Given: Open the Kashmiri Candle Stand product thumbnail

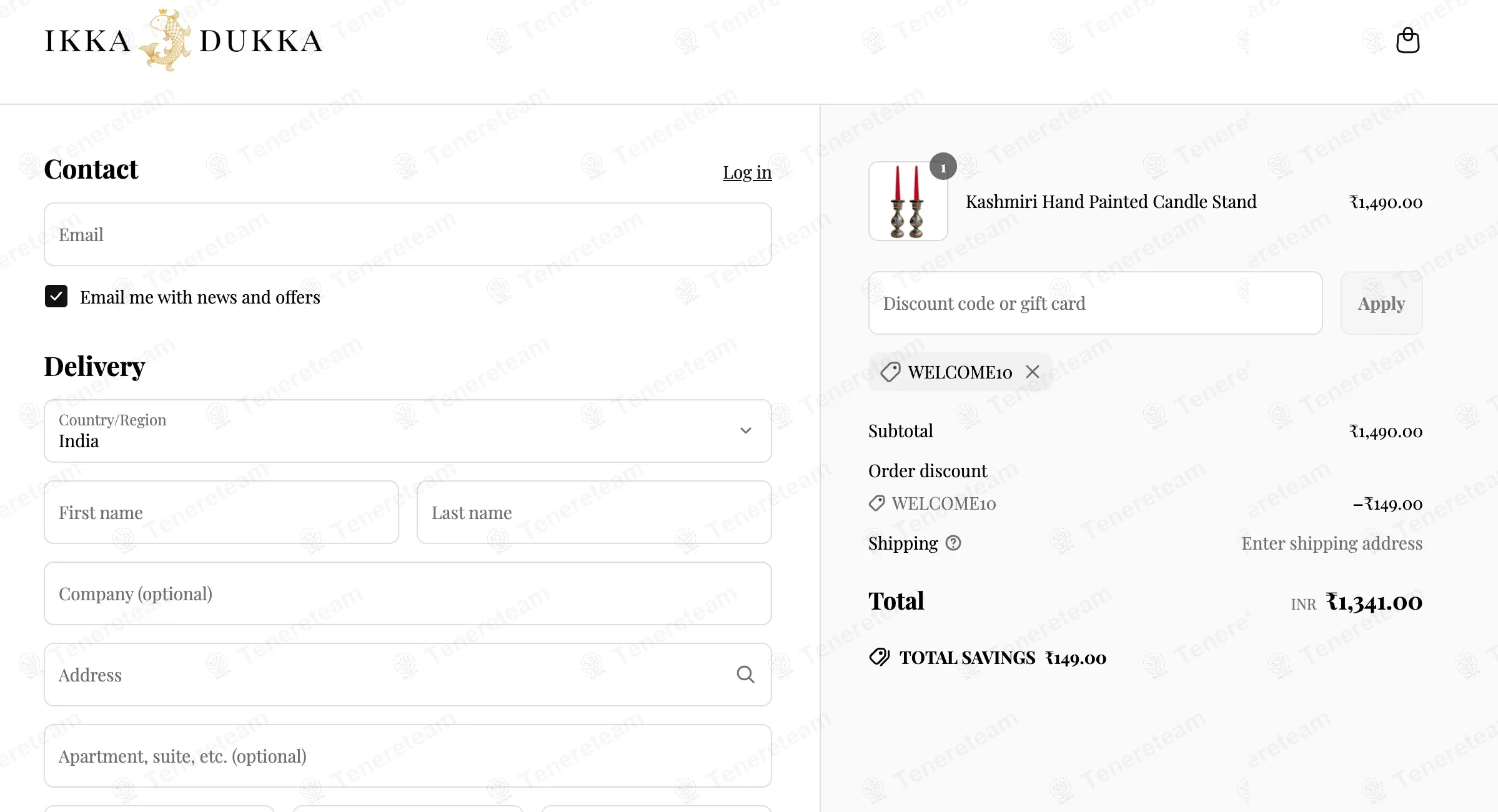Looking at the screenshot, I should coord(908,201).
